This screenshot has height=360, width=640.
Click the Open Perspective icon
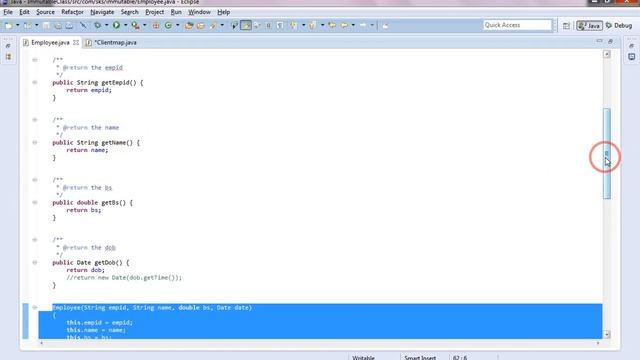click(x=566, y=26)
